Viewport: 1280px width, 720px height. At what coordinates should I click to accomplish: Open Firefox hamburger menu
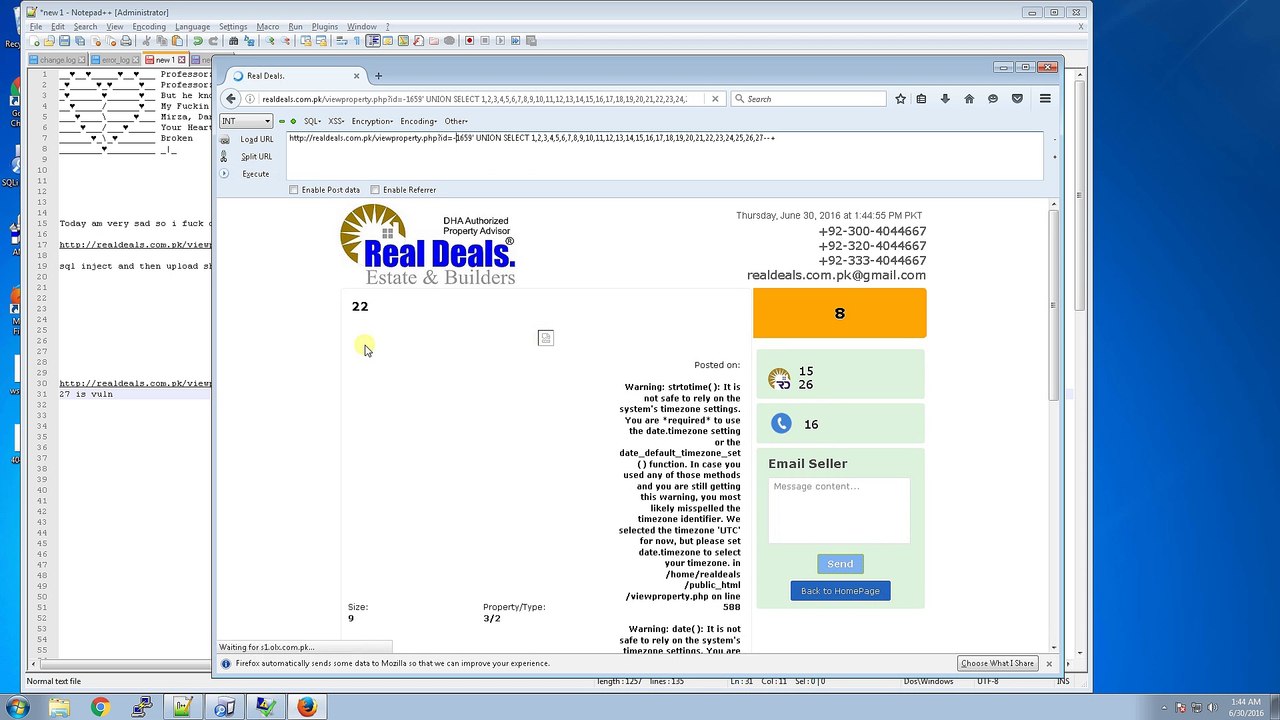[x=1045, y=99]
